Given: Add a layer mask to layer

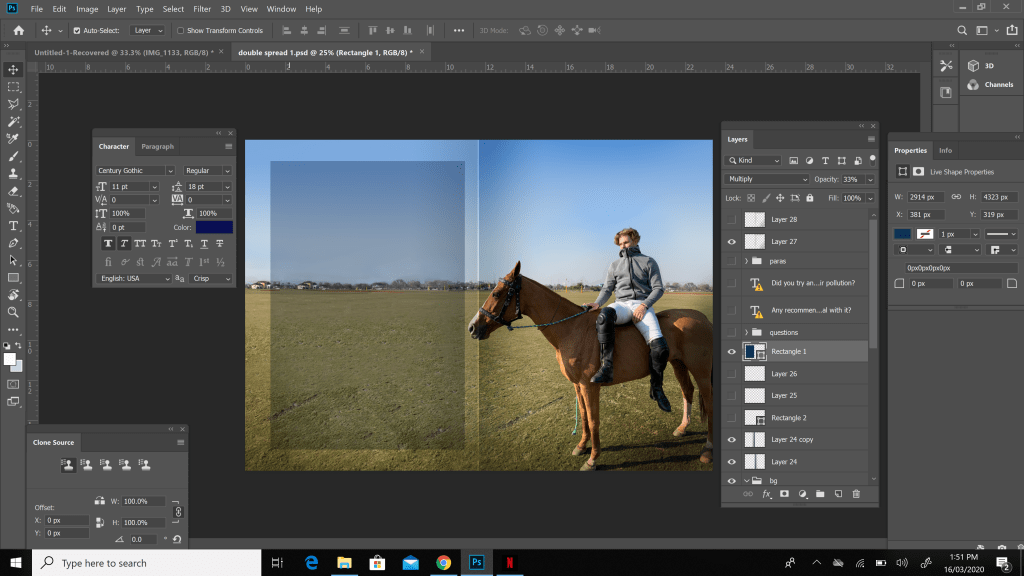Looking at the screenshot, I should pos(785,494).
